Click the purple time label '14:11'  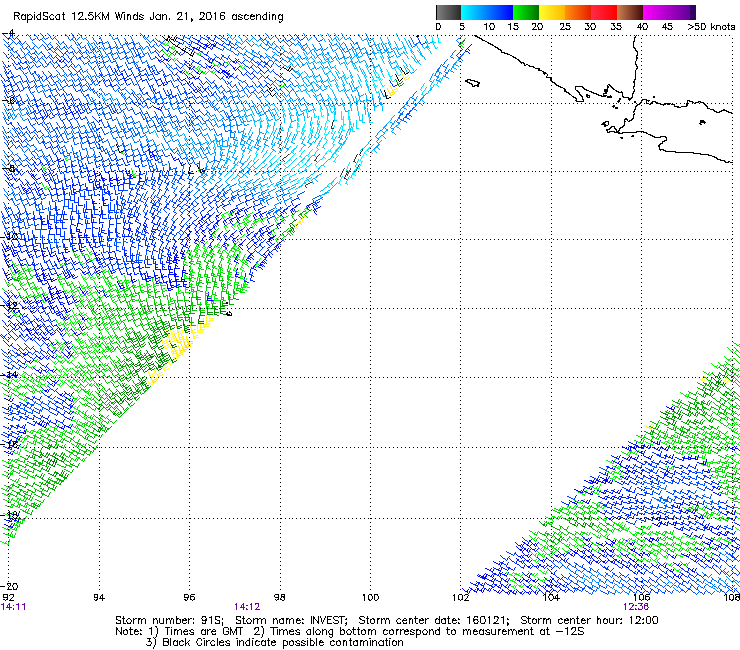point(13,607)
